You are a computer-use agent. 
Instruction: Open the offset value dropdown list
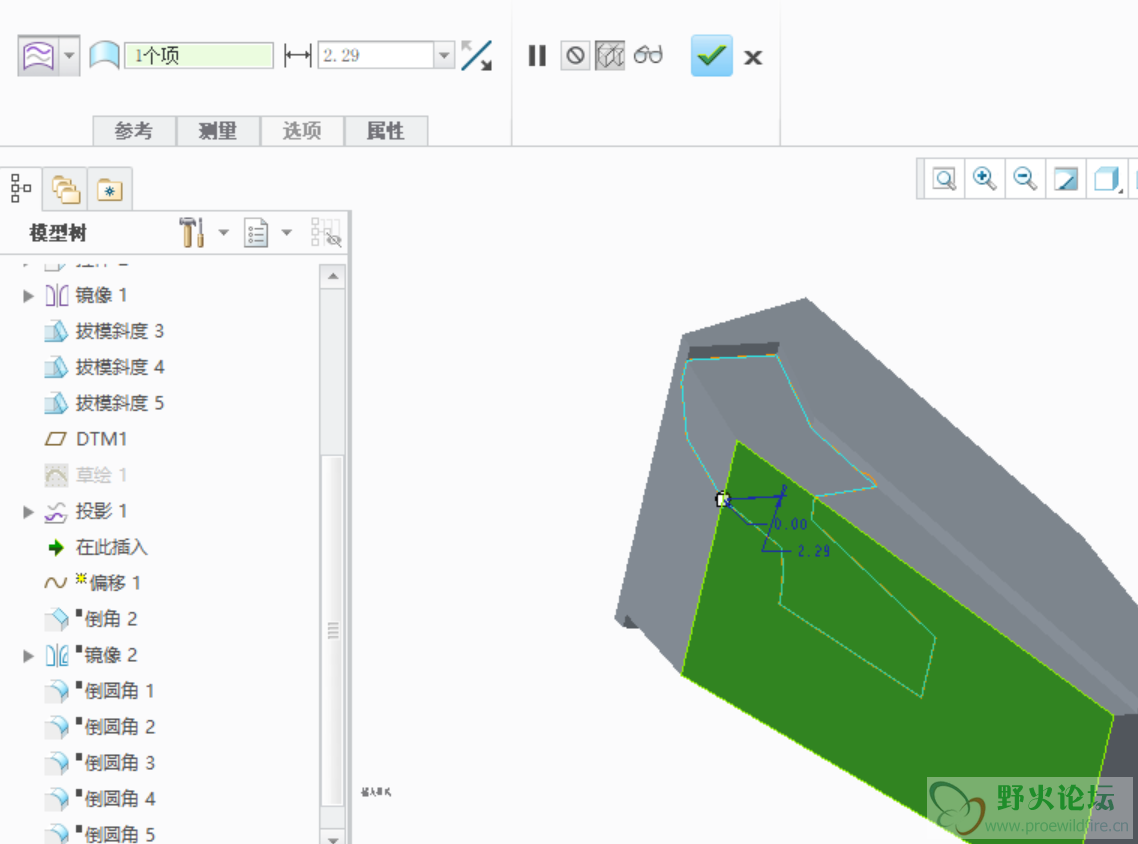coord(444,55)
